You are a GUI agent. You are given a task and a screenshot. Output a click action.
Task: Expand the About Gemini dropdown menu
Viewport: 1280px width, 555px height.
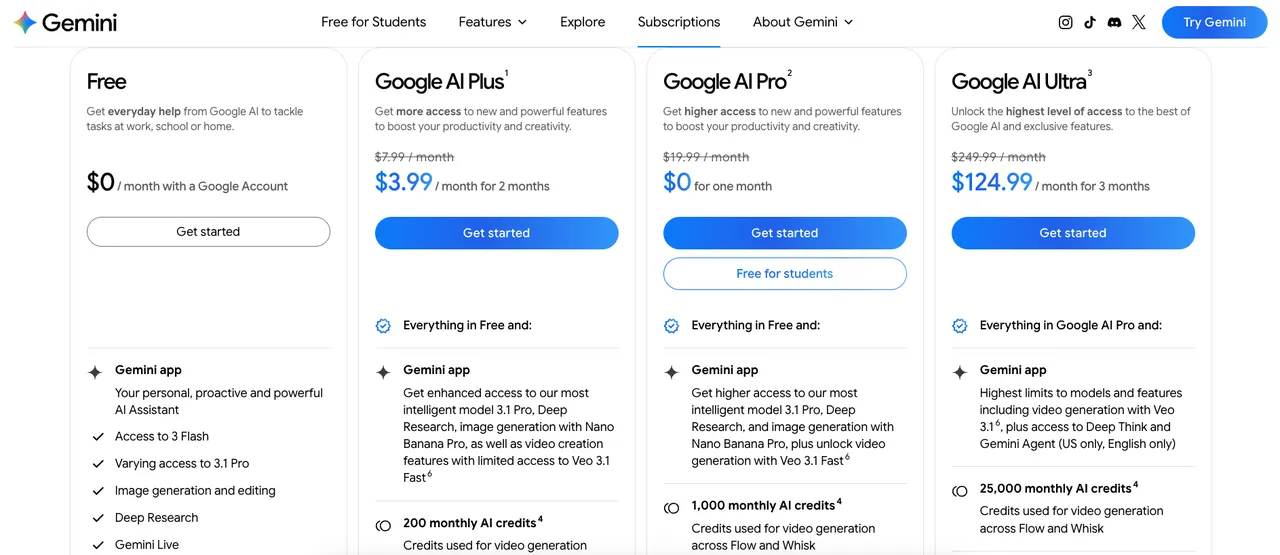coord(803,22)
